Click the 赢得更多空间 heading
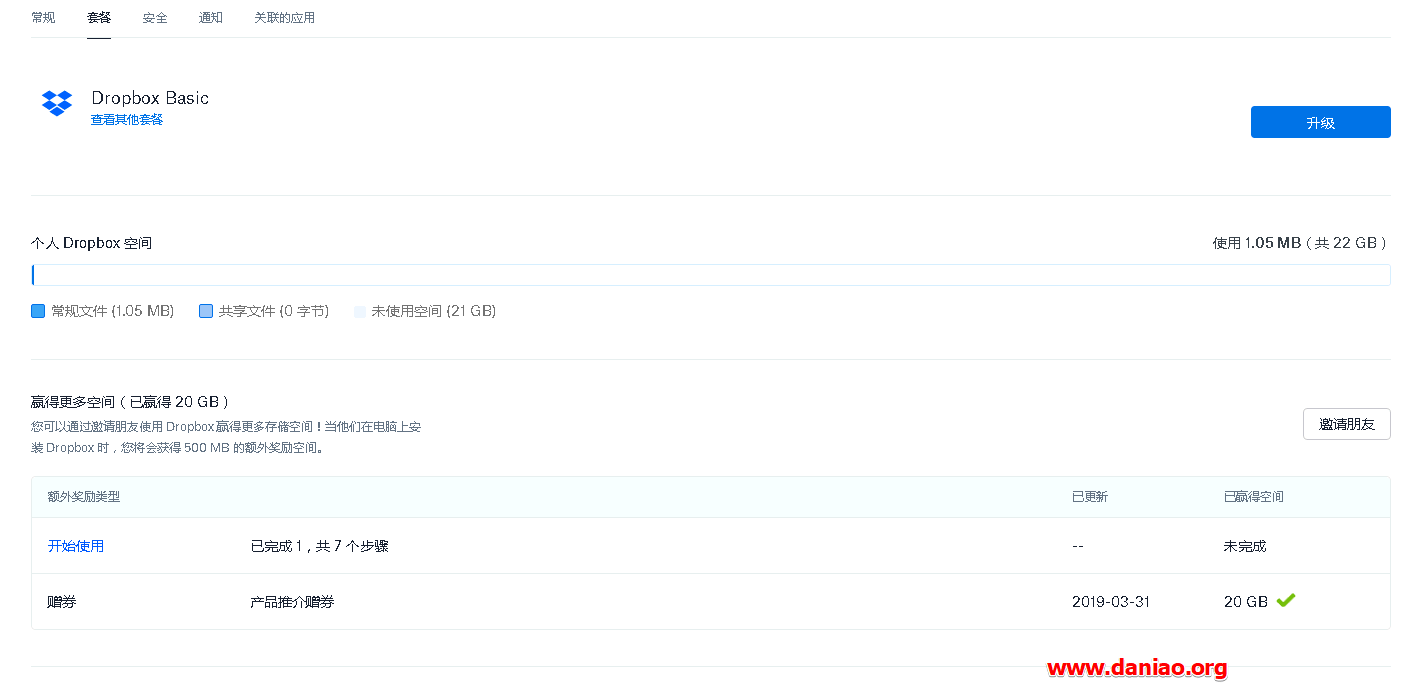This screenshot has width=1410, height=694. (x=131, y=402)
